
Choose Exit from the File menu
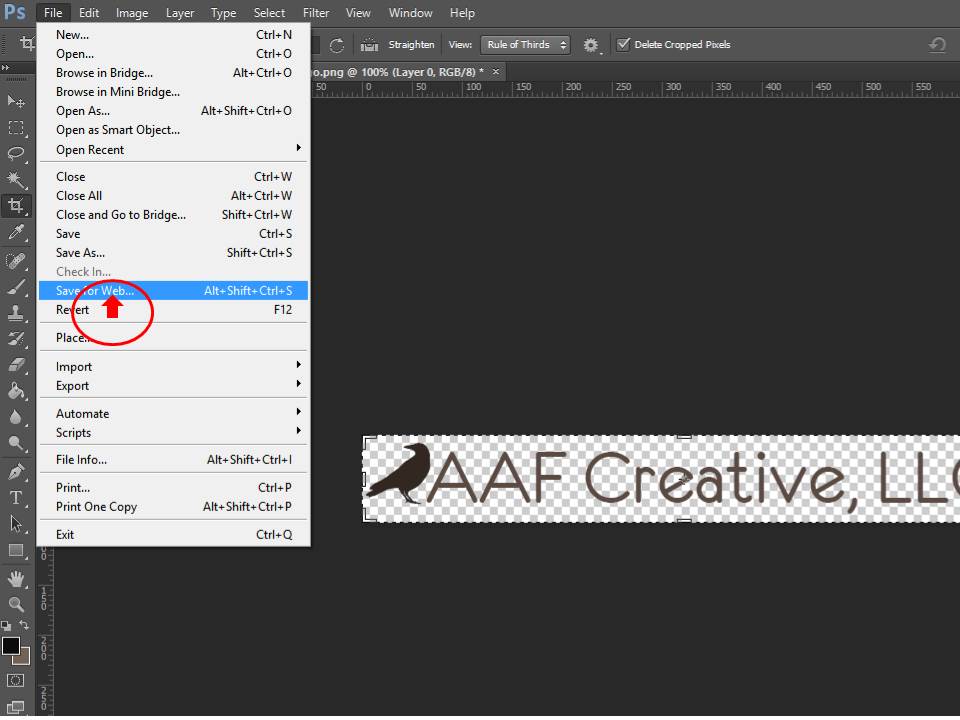(x=173, y=535)
